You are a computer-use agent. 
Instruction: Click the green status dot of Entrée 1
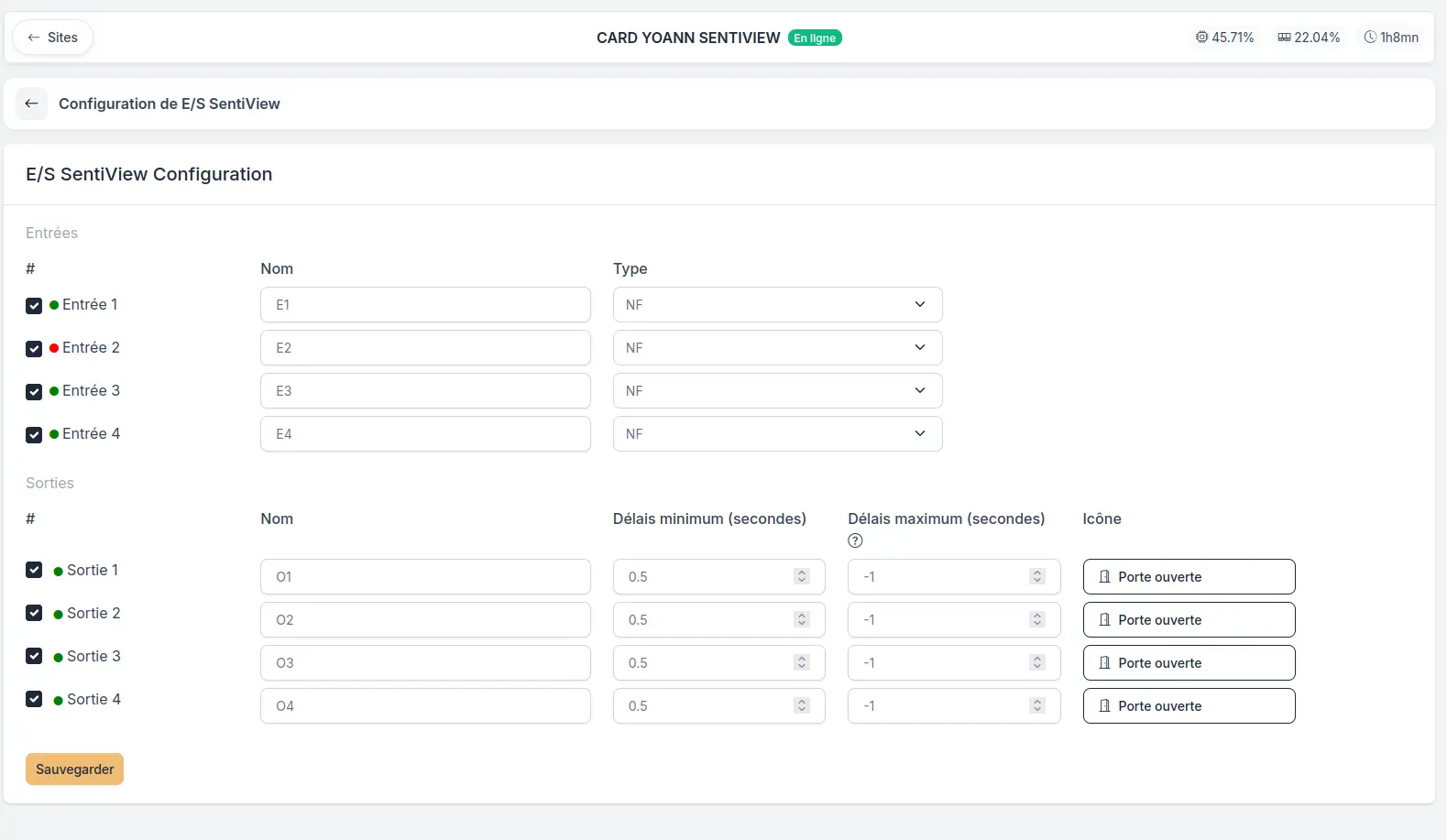tap(54, 305)
